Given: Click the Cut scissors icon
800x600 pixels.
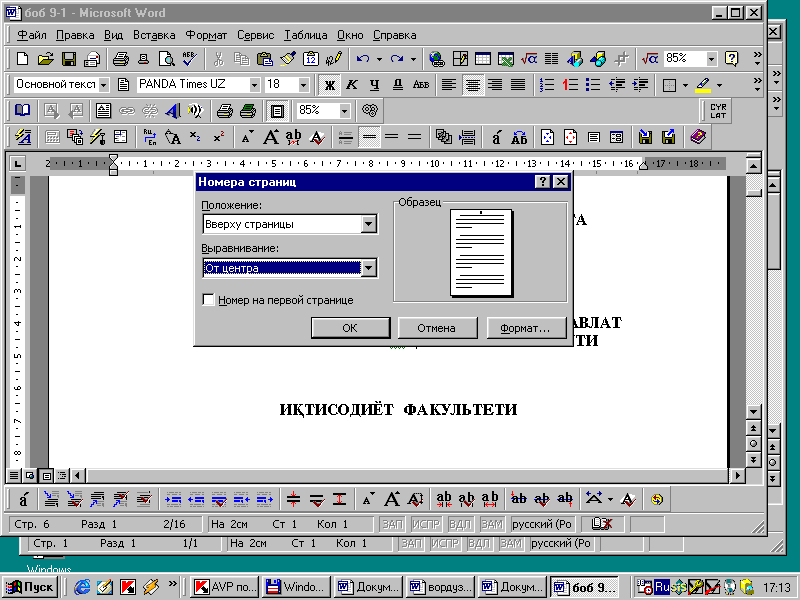Looking at the screenshot, I should tap(218, 59).
